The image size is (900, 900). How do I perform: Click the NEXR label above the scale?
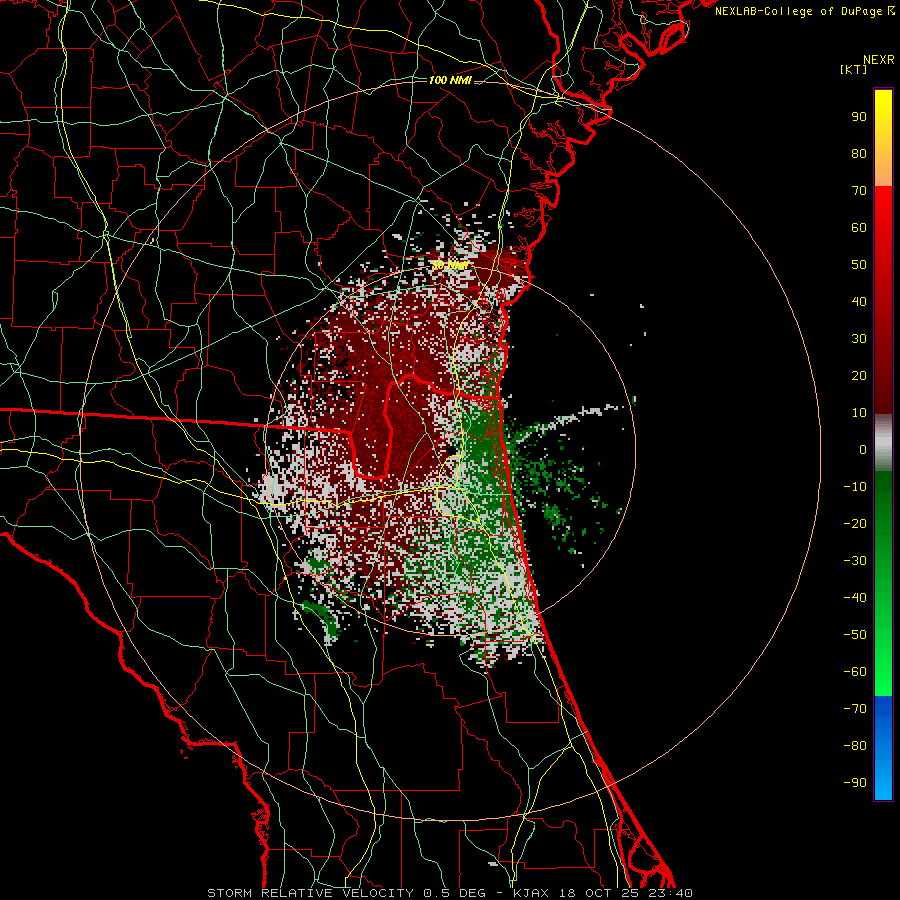point(879,60)
